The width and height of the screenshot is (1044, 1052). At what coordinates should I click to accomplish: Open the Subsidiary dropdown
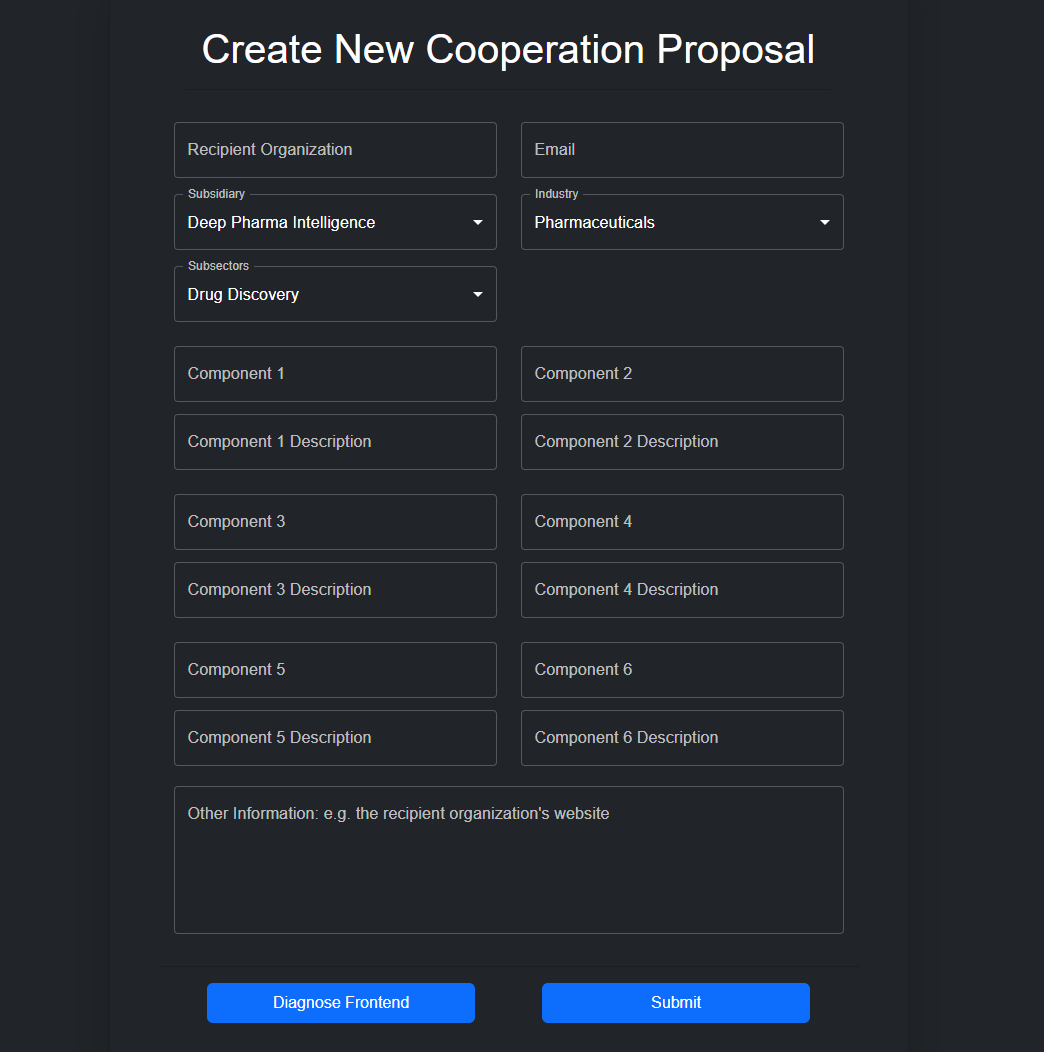click(x=335, y=222)
